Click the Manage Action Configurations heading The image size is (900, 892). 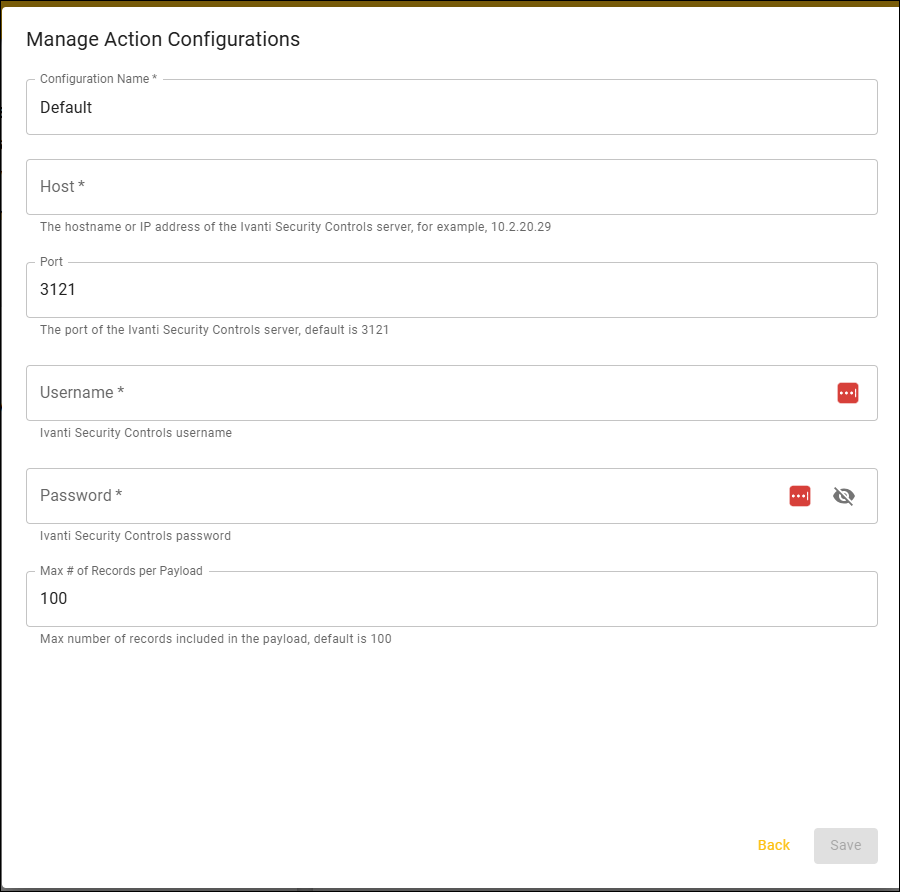[x=163, y=39]
